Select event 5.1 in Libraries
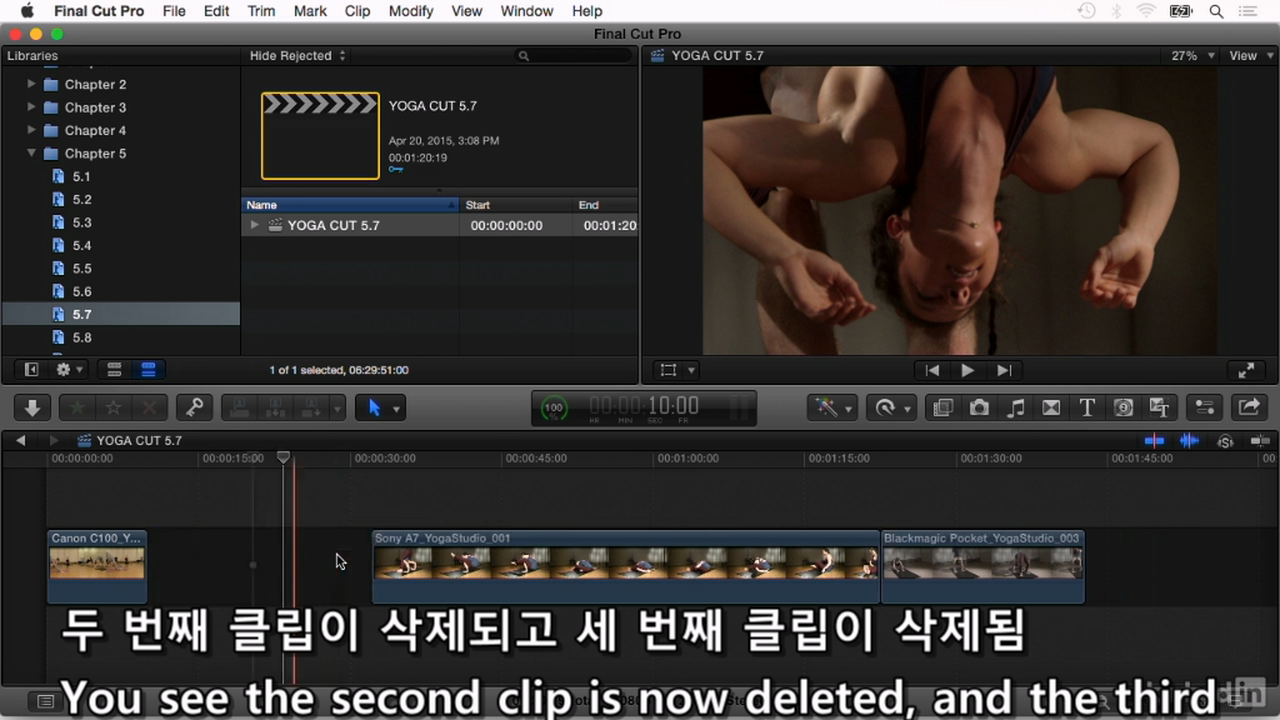Image resolution: width=1280 pixels, height=720 pixels. pyautogui.click(x=81, y=176)
